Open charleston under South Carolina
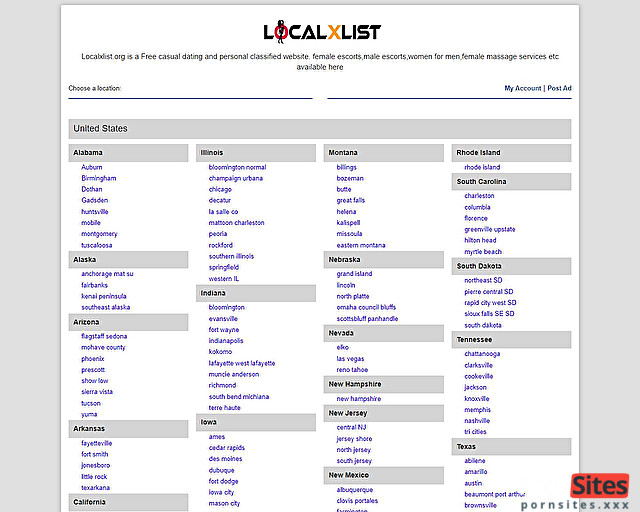This screenshot has height=512, width=640. click(479, 196)
